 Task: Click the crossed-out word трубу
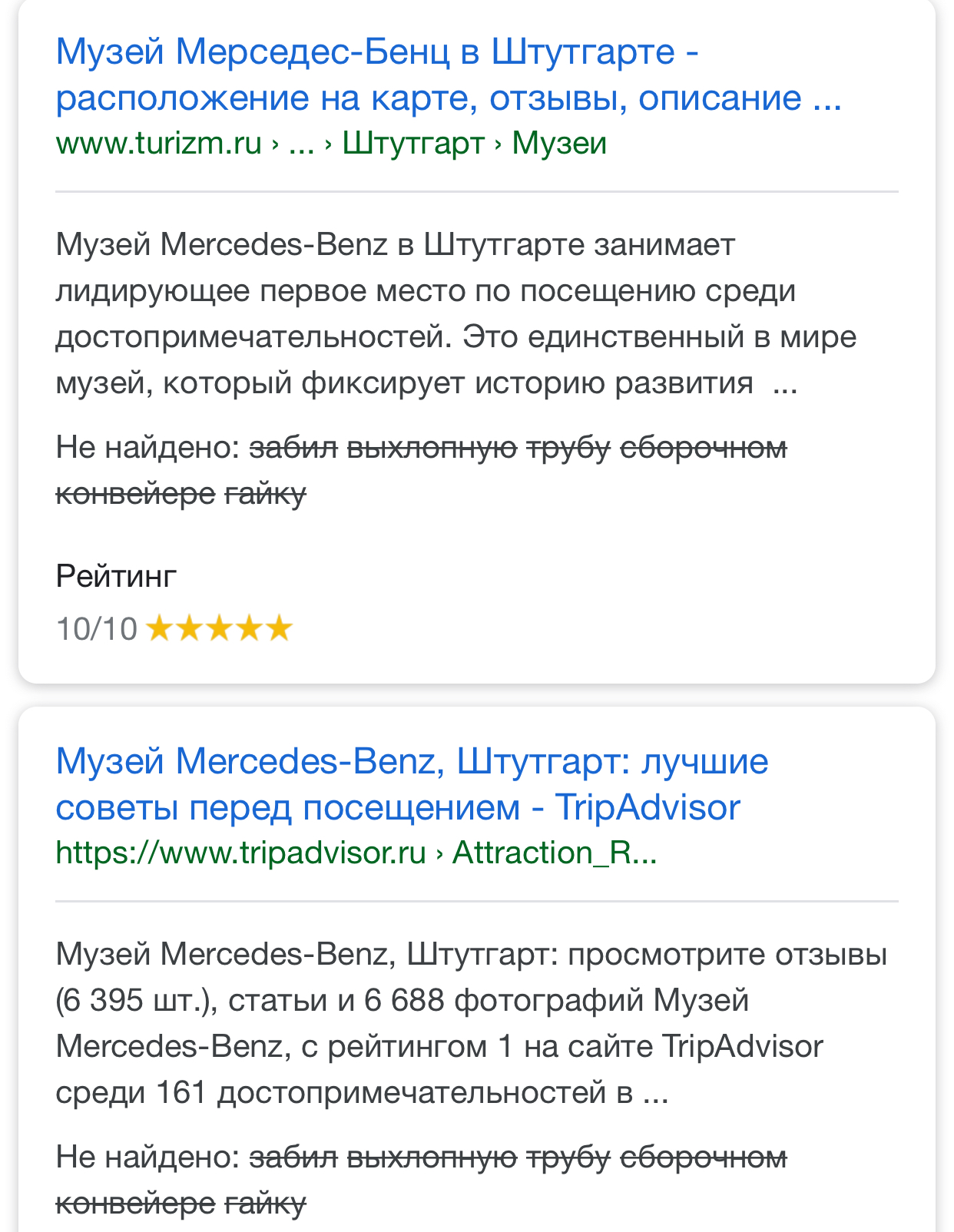point(567,446)
